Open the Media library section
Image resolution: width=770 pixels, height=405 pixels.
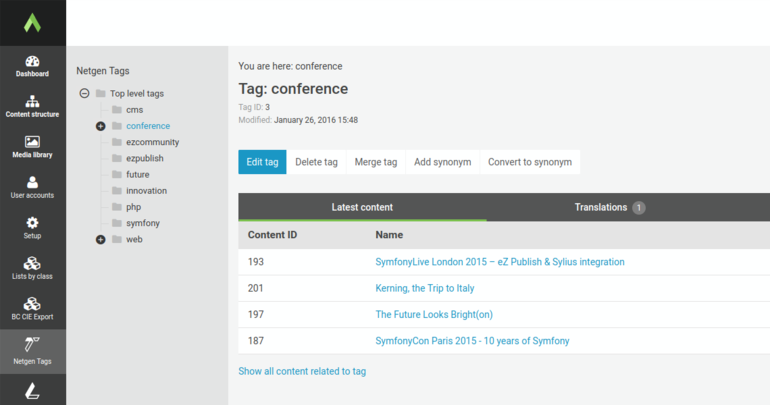tap(32, 147)
